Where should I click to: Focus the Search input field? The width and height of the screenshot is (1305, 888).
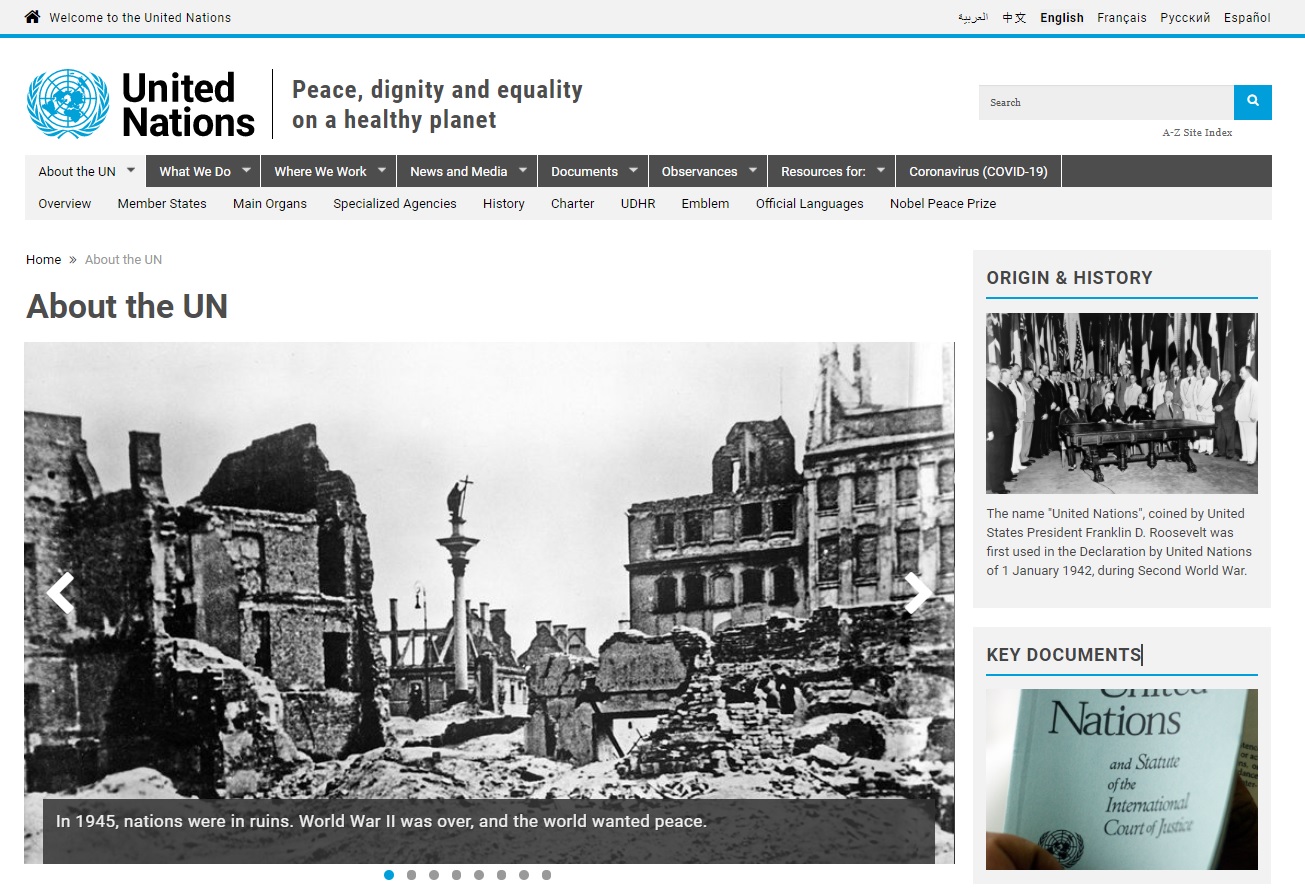coord(1106,102)
